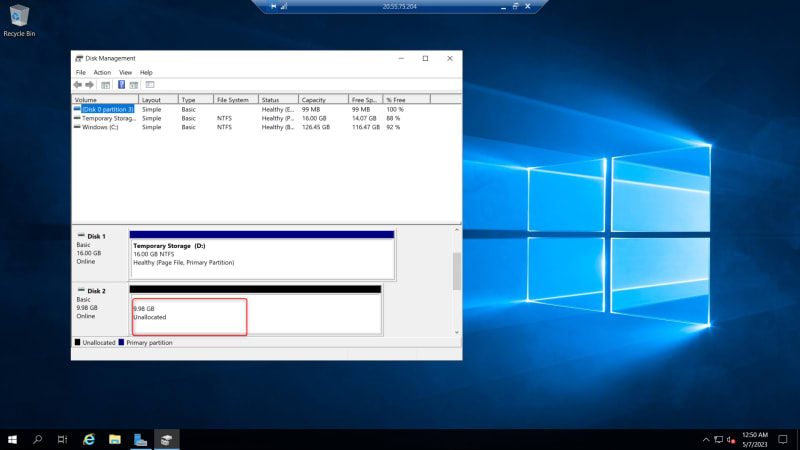Click the network tray icon

tap(718, 439)
